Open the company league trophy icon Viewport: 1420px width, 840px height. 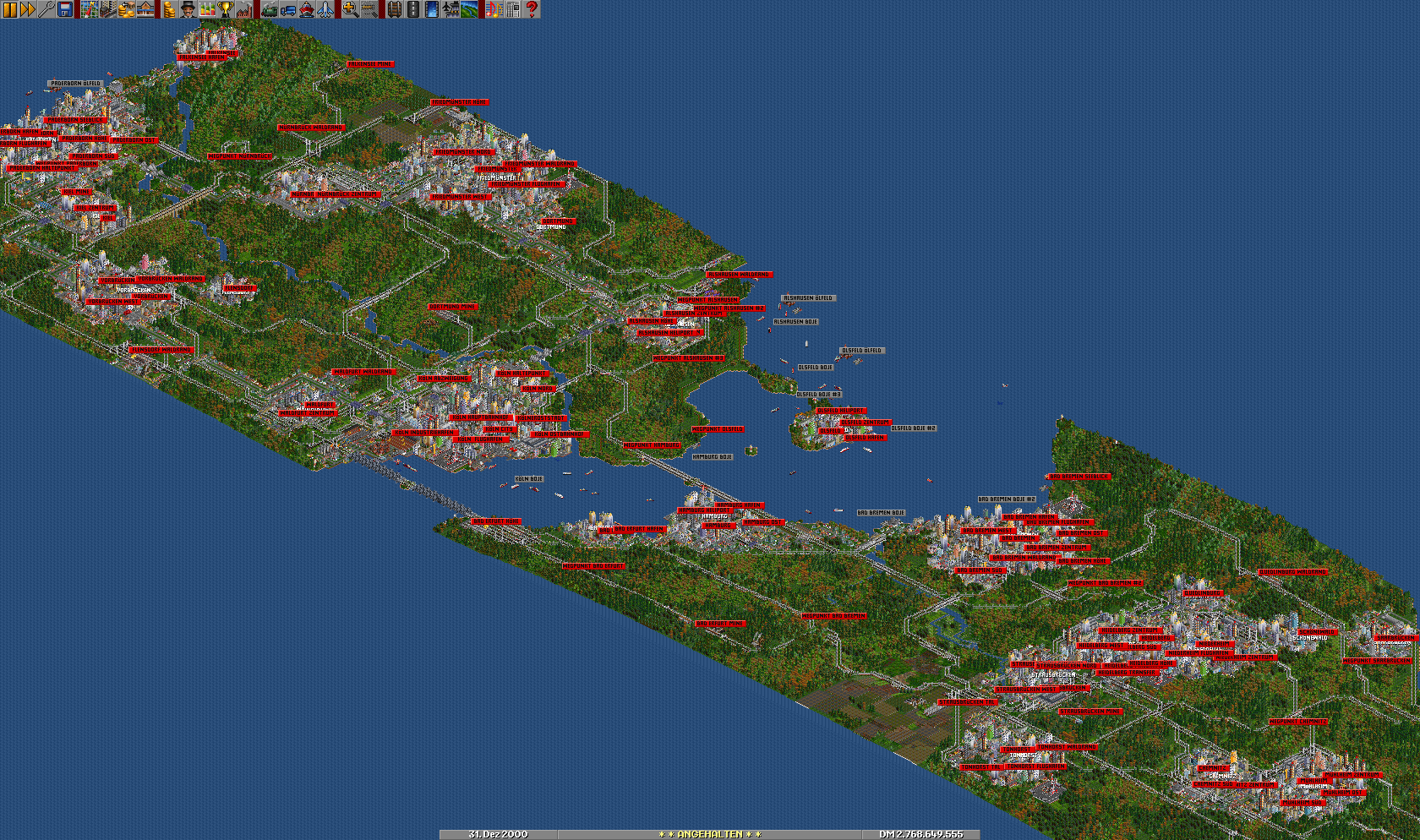pos(225,9)
